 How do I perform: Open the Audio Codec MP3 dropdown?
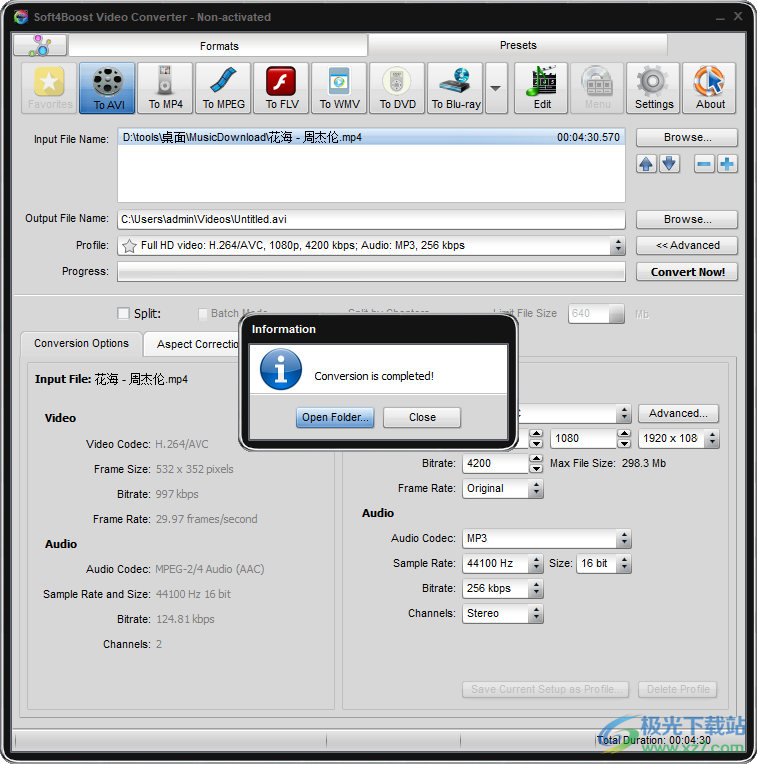coord(624,539)
